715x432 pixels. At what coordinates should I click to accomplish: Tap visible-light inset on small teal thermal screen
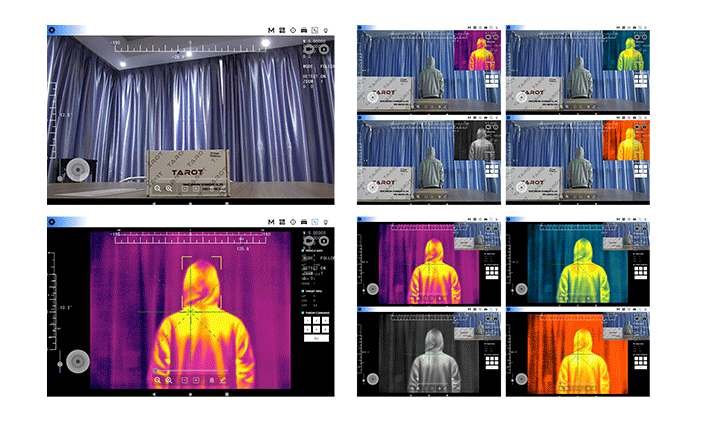click(x=626, y=236)
